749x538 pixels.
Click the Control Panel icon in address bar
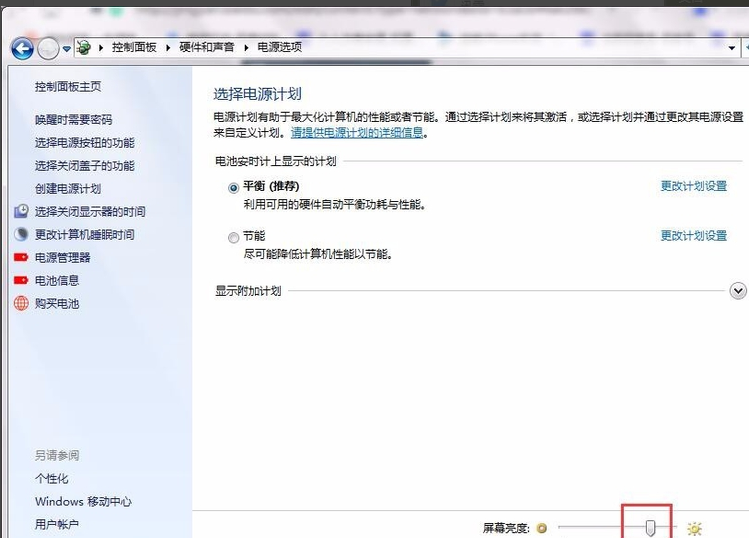85,47
